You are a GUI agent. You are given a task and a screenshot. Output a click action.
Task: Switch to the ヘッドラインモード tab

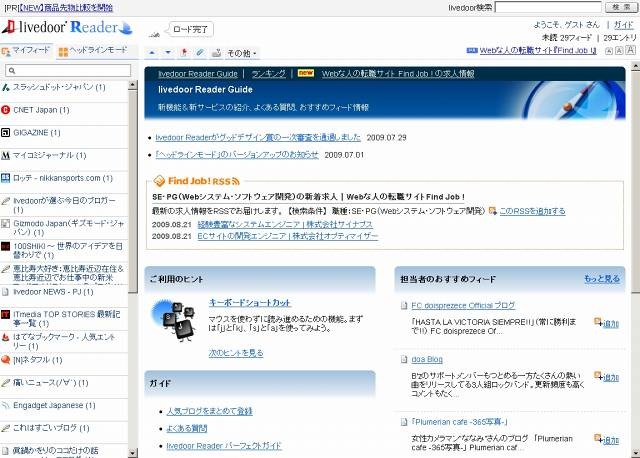tap(93, 51)
